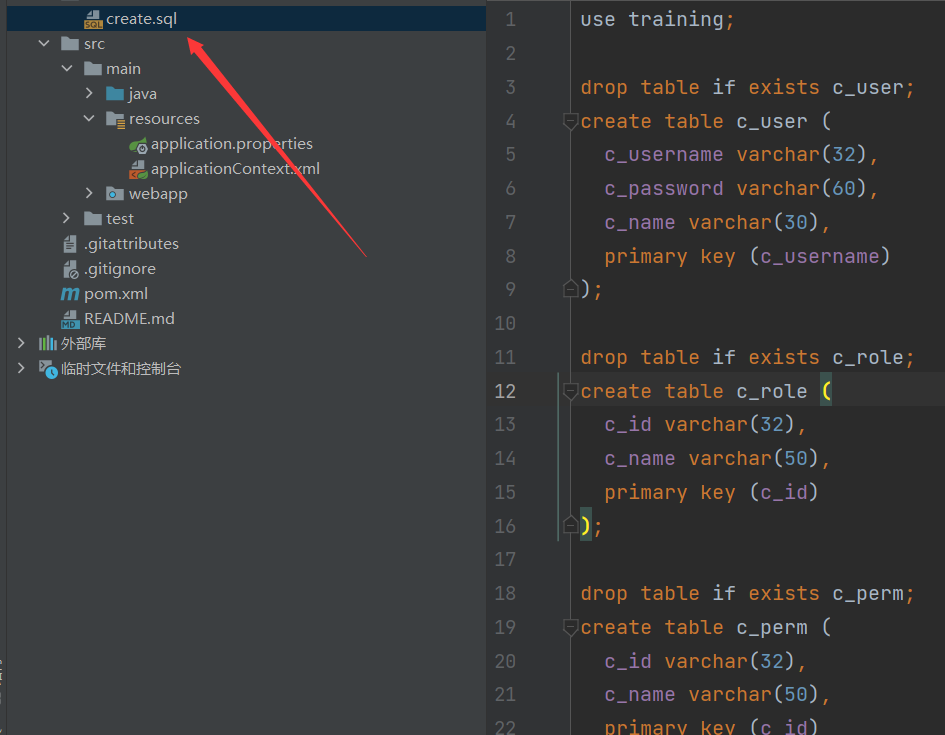Click the README.md markdown icon

(x=70, y=319)
